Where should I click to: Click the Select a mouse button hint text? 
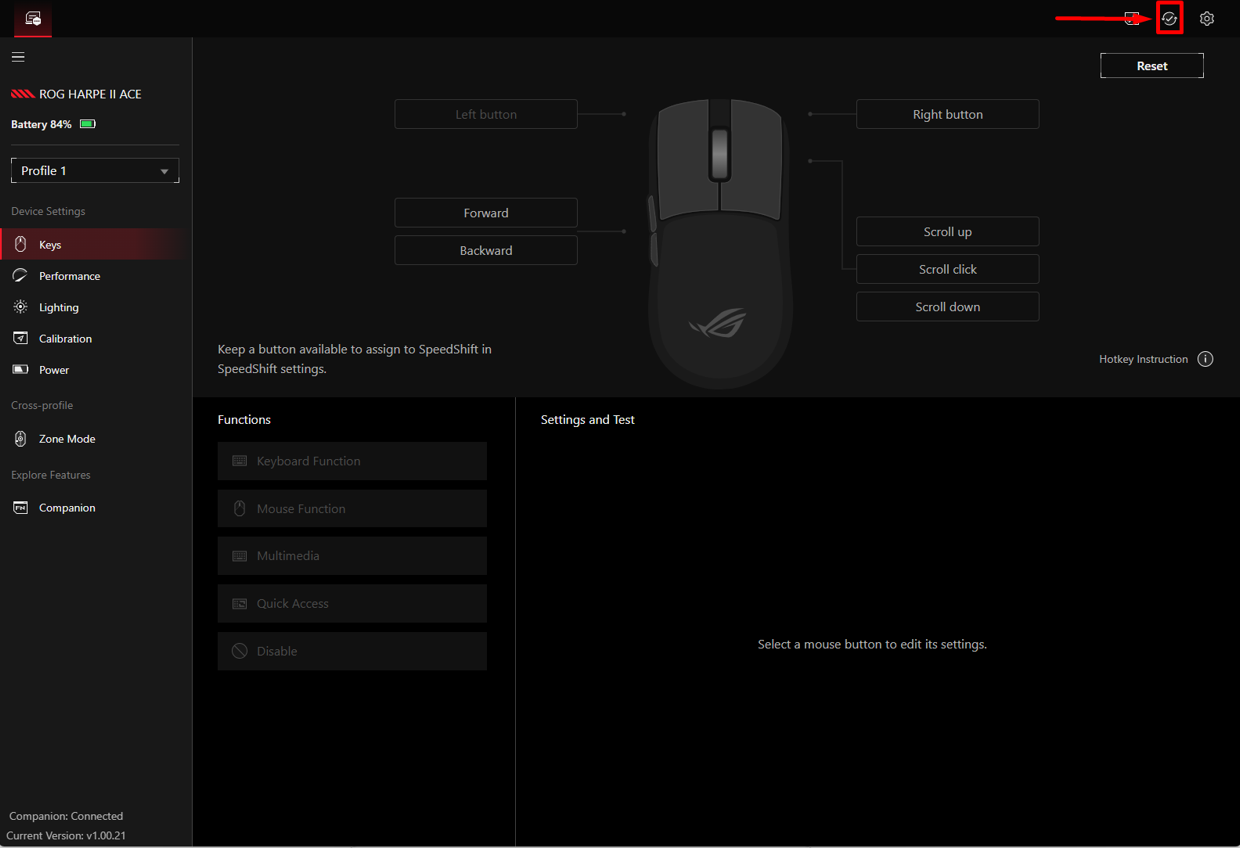pos(872,644)
